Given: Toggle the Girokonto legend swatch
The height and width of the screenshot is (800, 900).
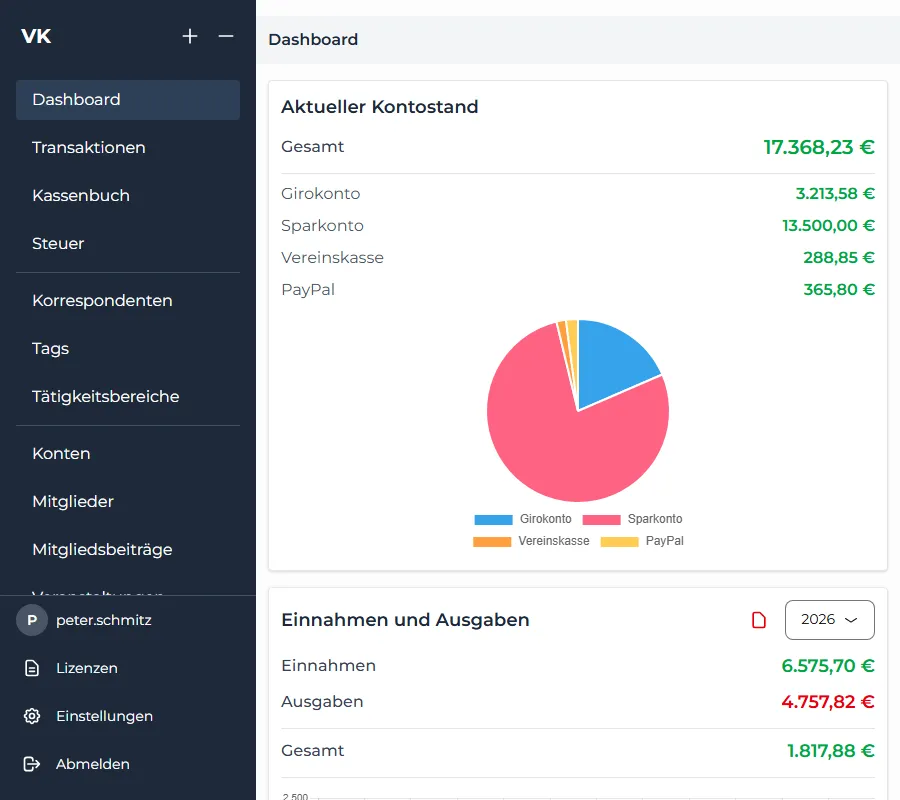Looking at the screenshot, I should coord(493,519).
